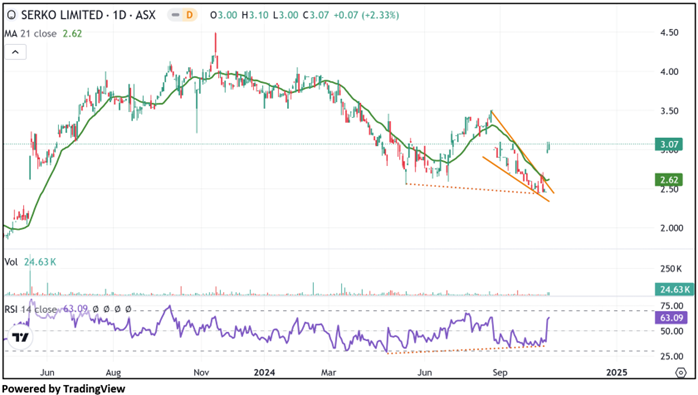Click the Powered by TradingView caption
The width and height of the screenshot is (698, 395).
[64, 389]
